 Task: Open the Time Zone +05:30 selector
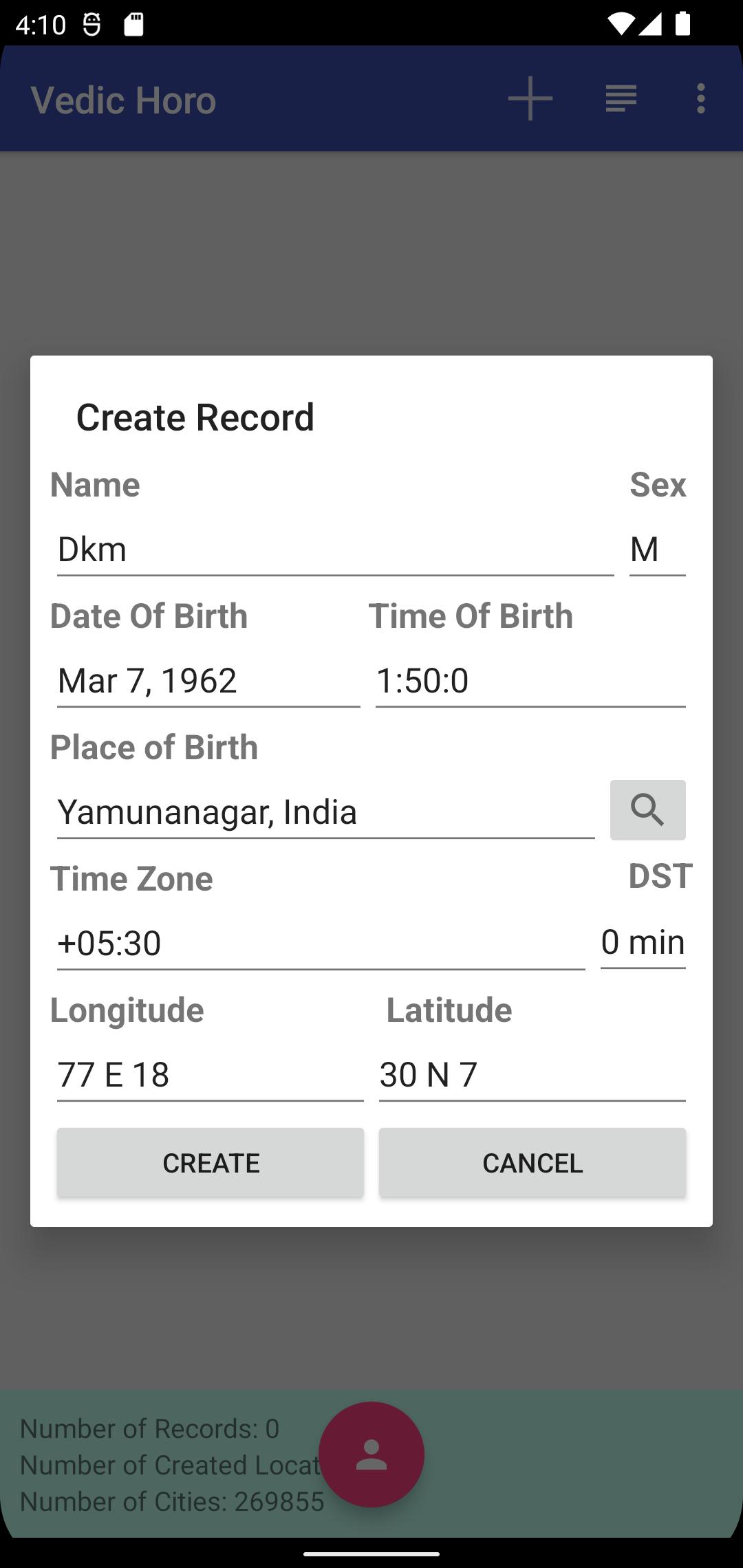[321, 943]
